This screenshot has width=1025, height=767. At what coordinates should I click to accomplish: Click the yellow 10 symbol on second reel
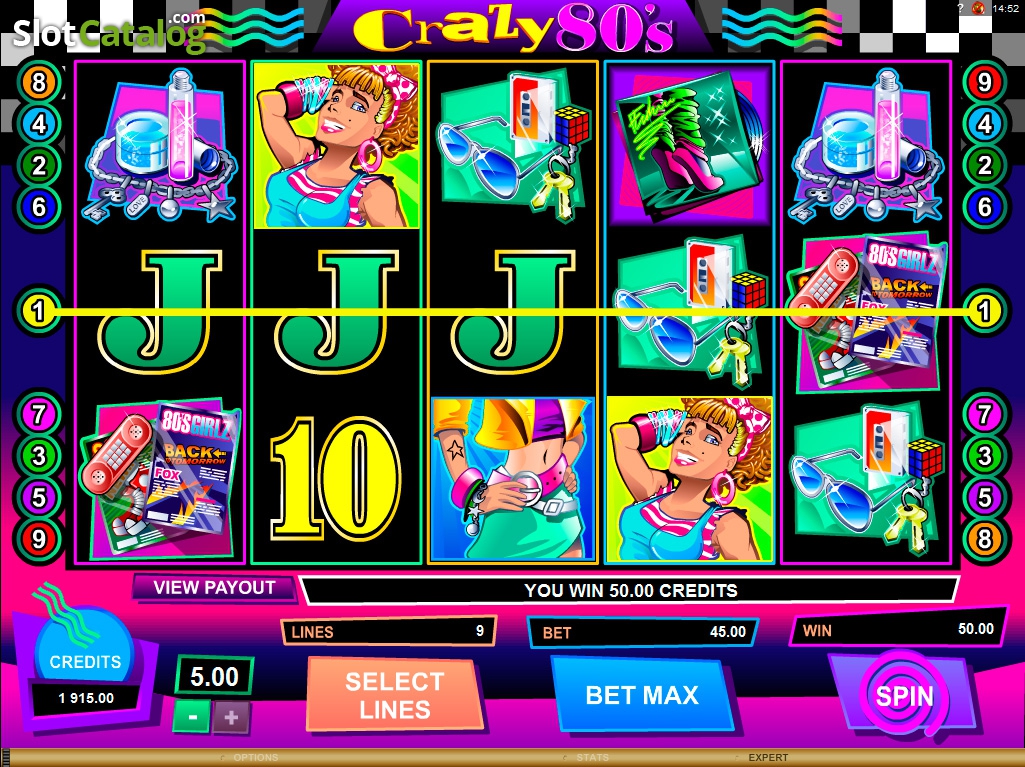click(x=336, y=477)
